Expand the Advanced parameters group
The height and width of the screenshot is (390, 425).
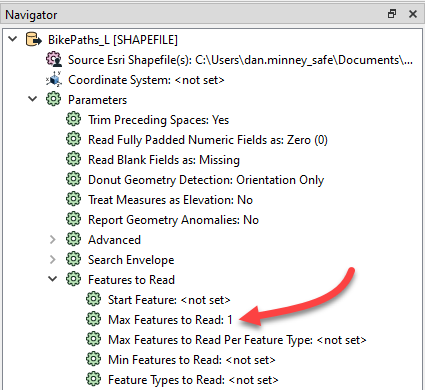coord(52,239)
